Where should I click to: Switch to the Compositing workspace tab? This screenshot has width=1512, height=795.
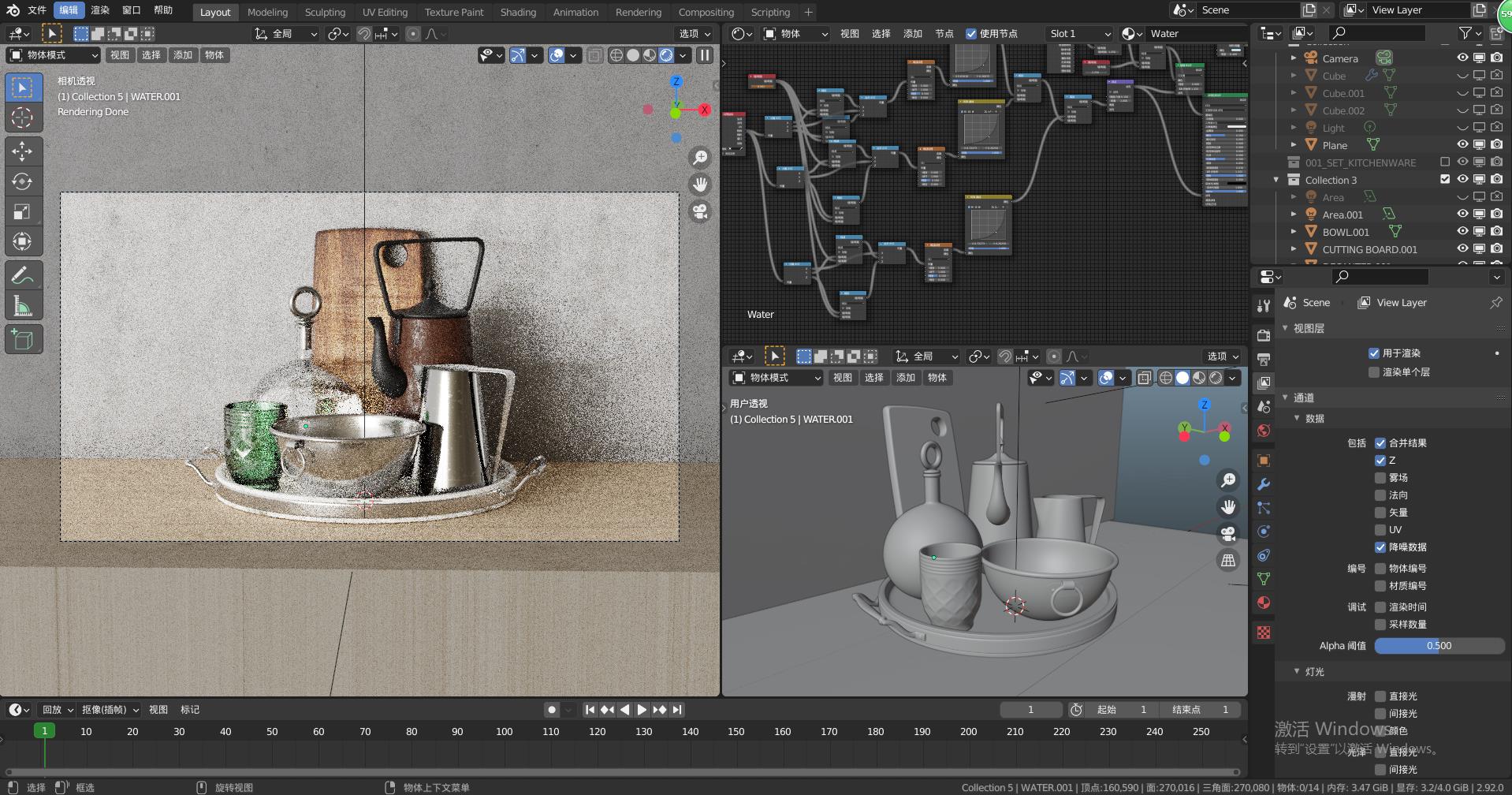pyautogui.click(x=706, y=12)
